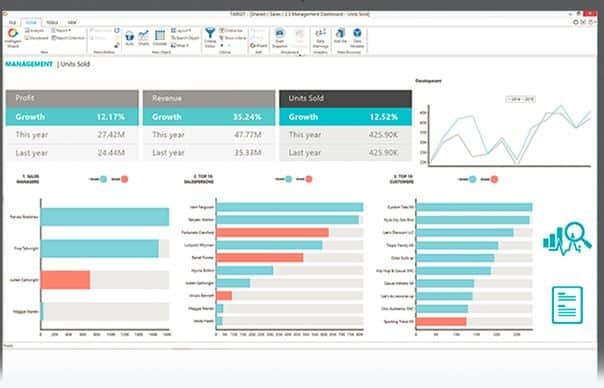604x388 pixels.
Task: Click Profit Growth 12.17% row
Action: point(72,117)
